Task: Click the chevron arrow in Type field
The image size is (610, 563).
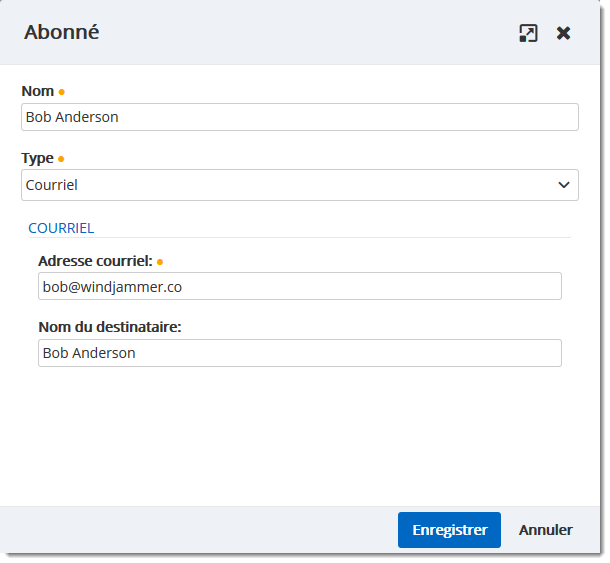Action: [564, 185]
